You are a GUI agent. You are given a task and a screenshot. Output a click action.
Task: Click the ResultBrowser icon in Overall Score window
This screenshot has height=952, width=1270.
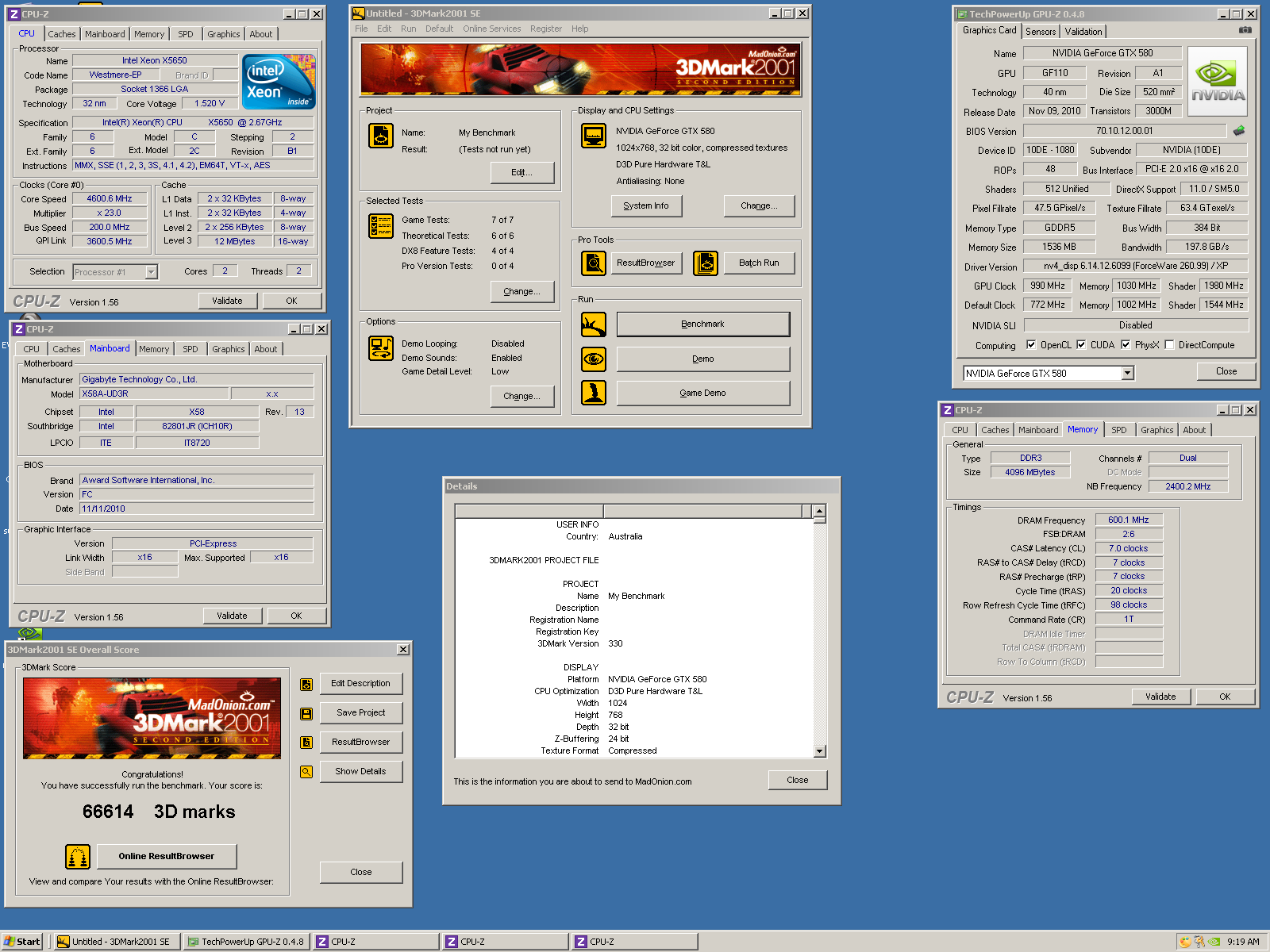point(306,743)
